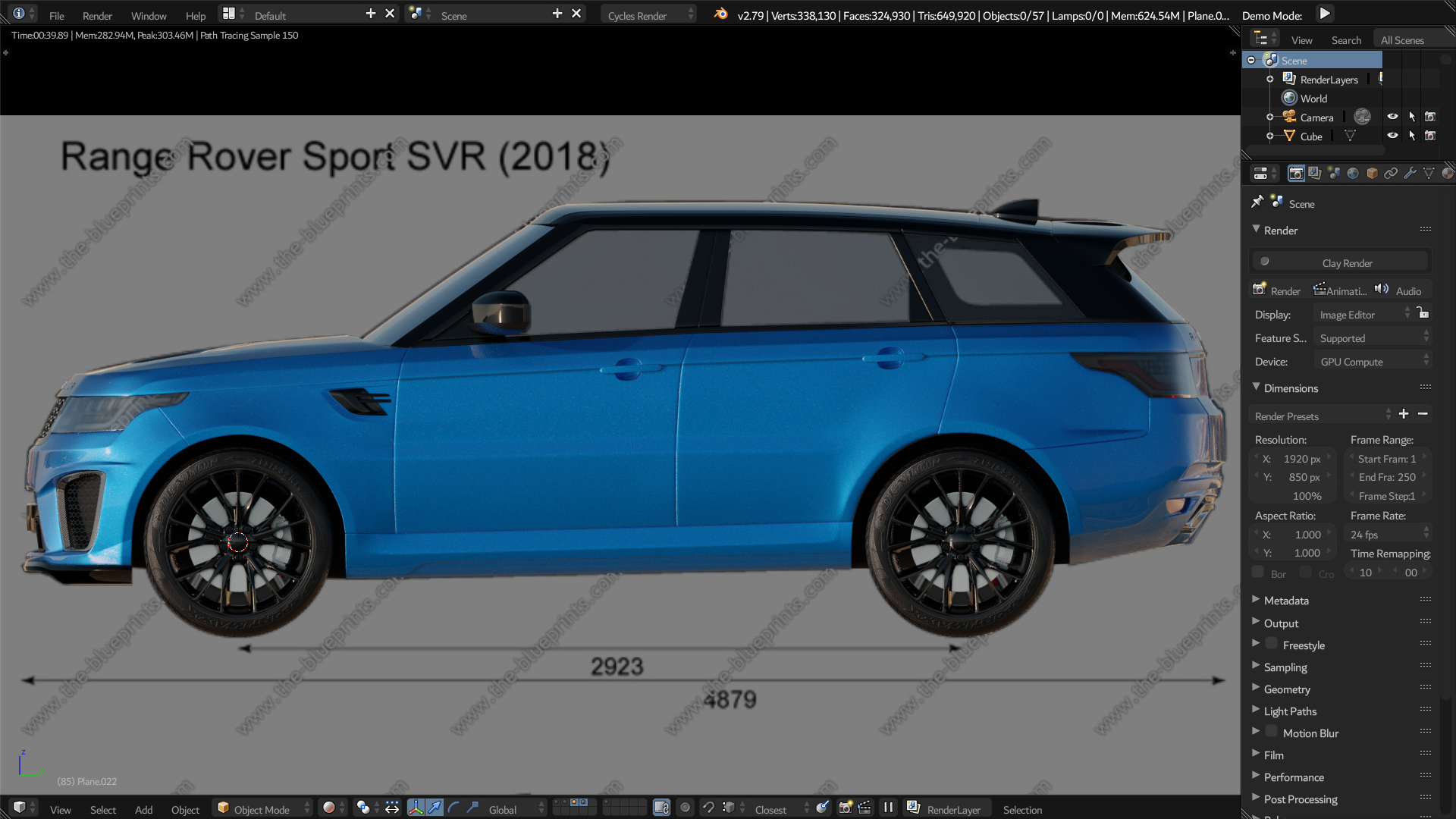Delete the Default screen layout
This screenshot has height=819, width=1456.
[390, 14]
